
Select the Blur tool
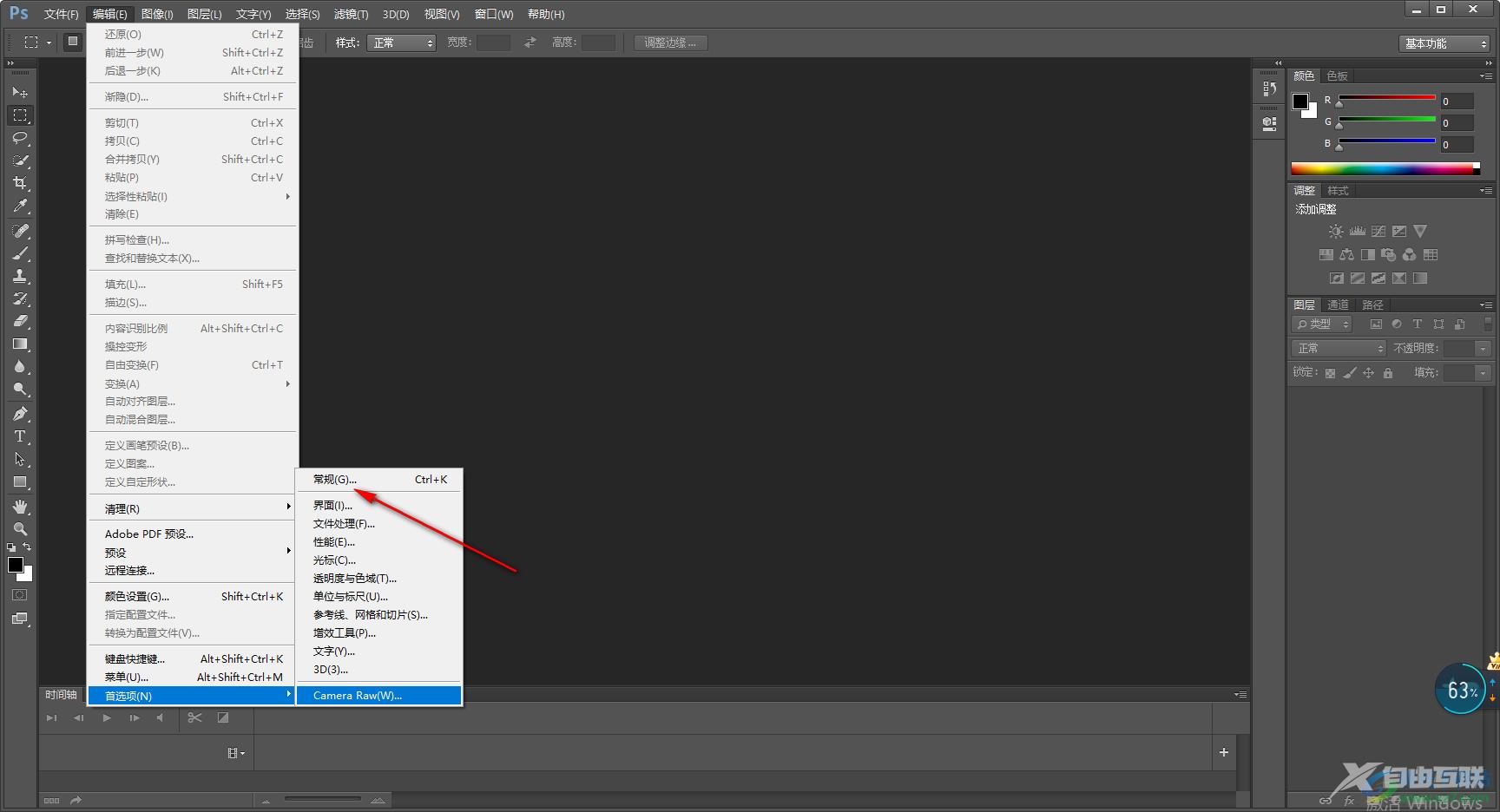(20, 366)
